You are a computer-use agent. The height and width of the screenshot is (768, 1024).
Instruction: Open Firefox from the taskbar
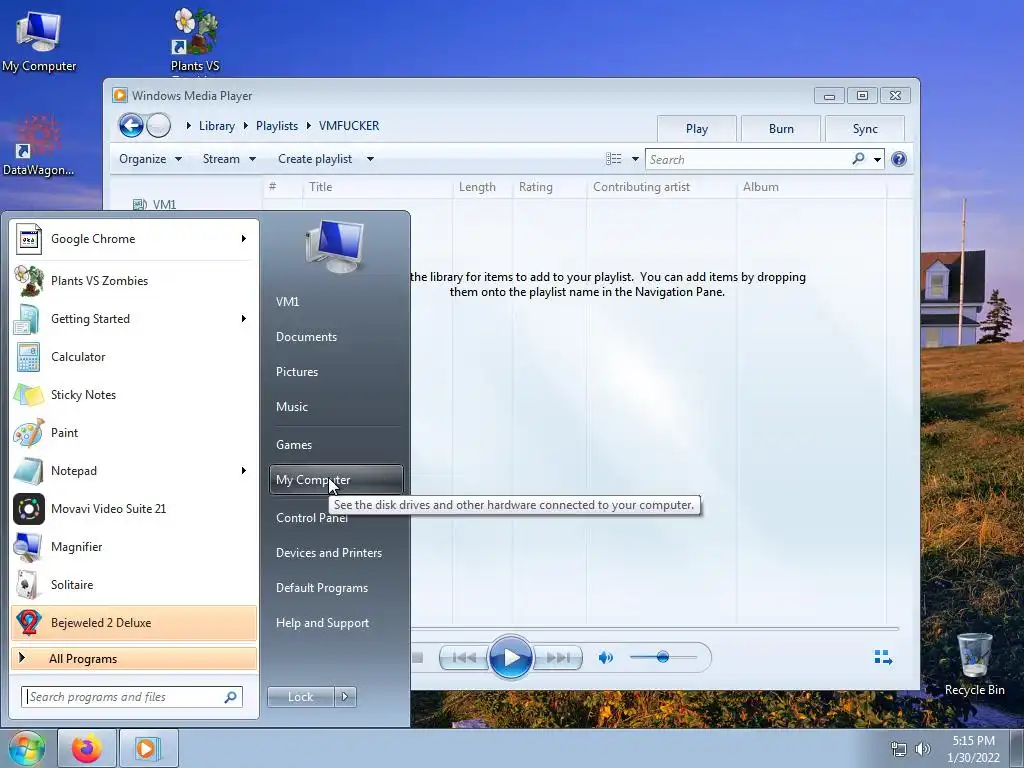click(87, 748)
